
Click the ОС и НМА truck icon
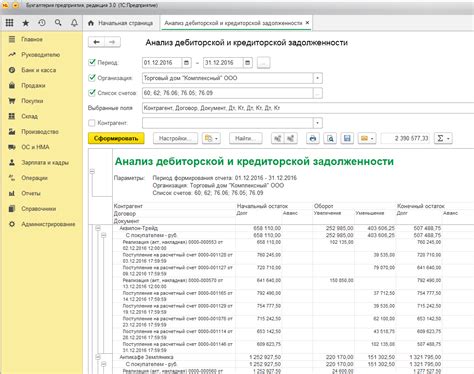pyautogui.click(x=12, y=147)
